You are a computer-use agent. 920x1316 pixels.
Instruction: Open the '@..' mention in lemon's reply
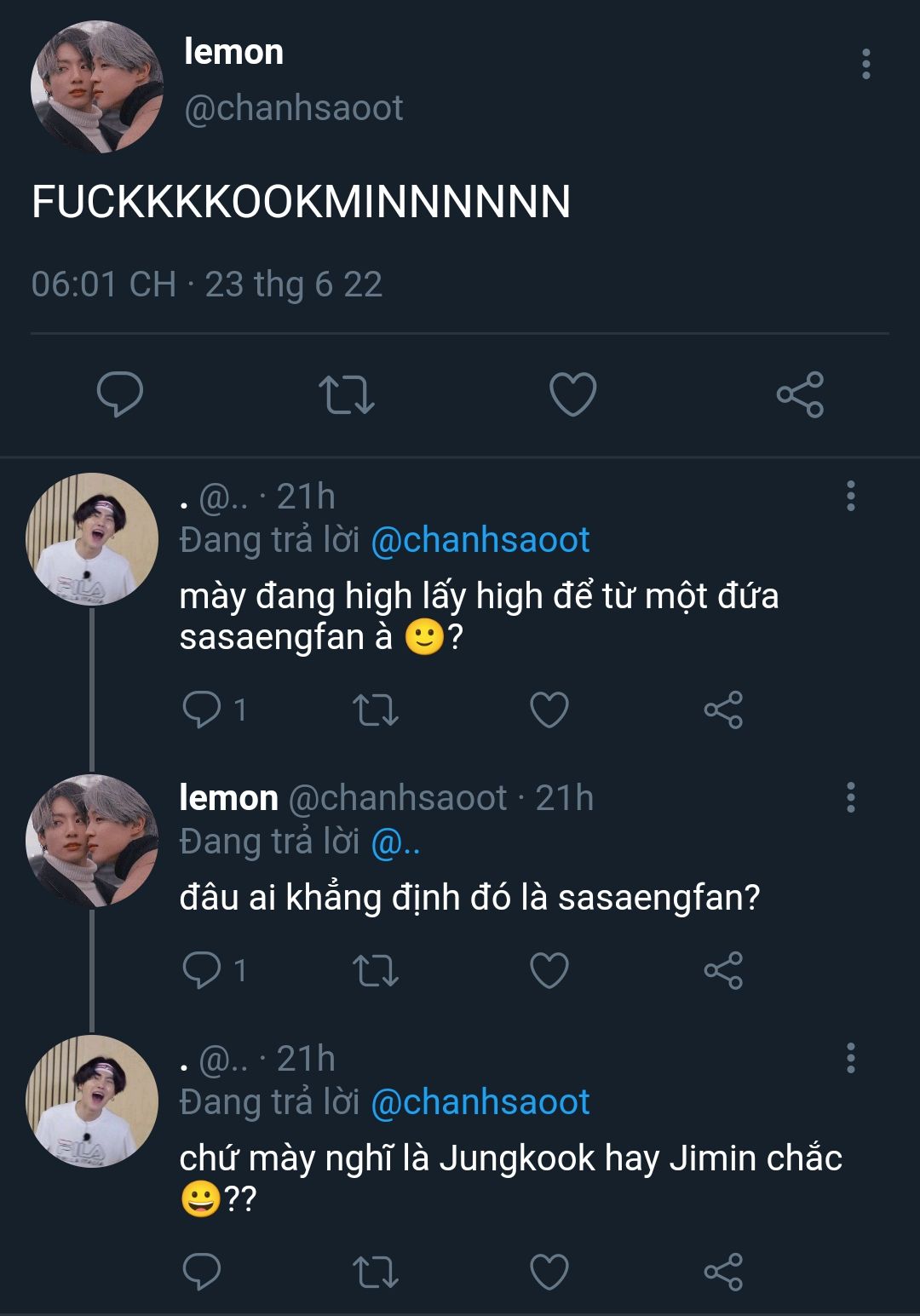pyautogui.click(x=395, y=842)
